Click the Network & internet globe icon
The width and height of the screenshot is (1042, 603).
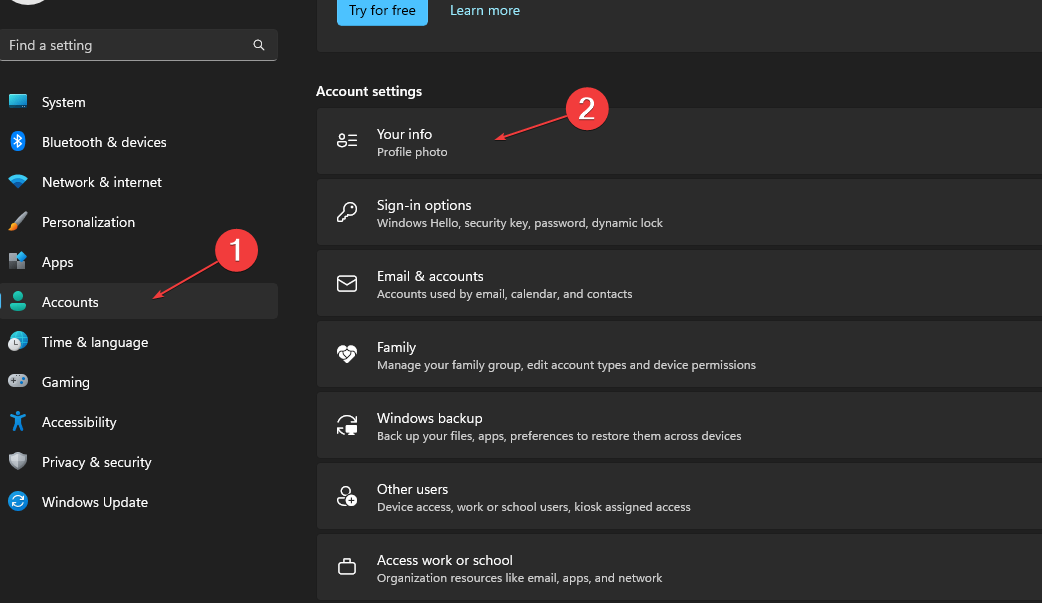(x=18, y=181)
